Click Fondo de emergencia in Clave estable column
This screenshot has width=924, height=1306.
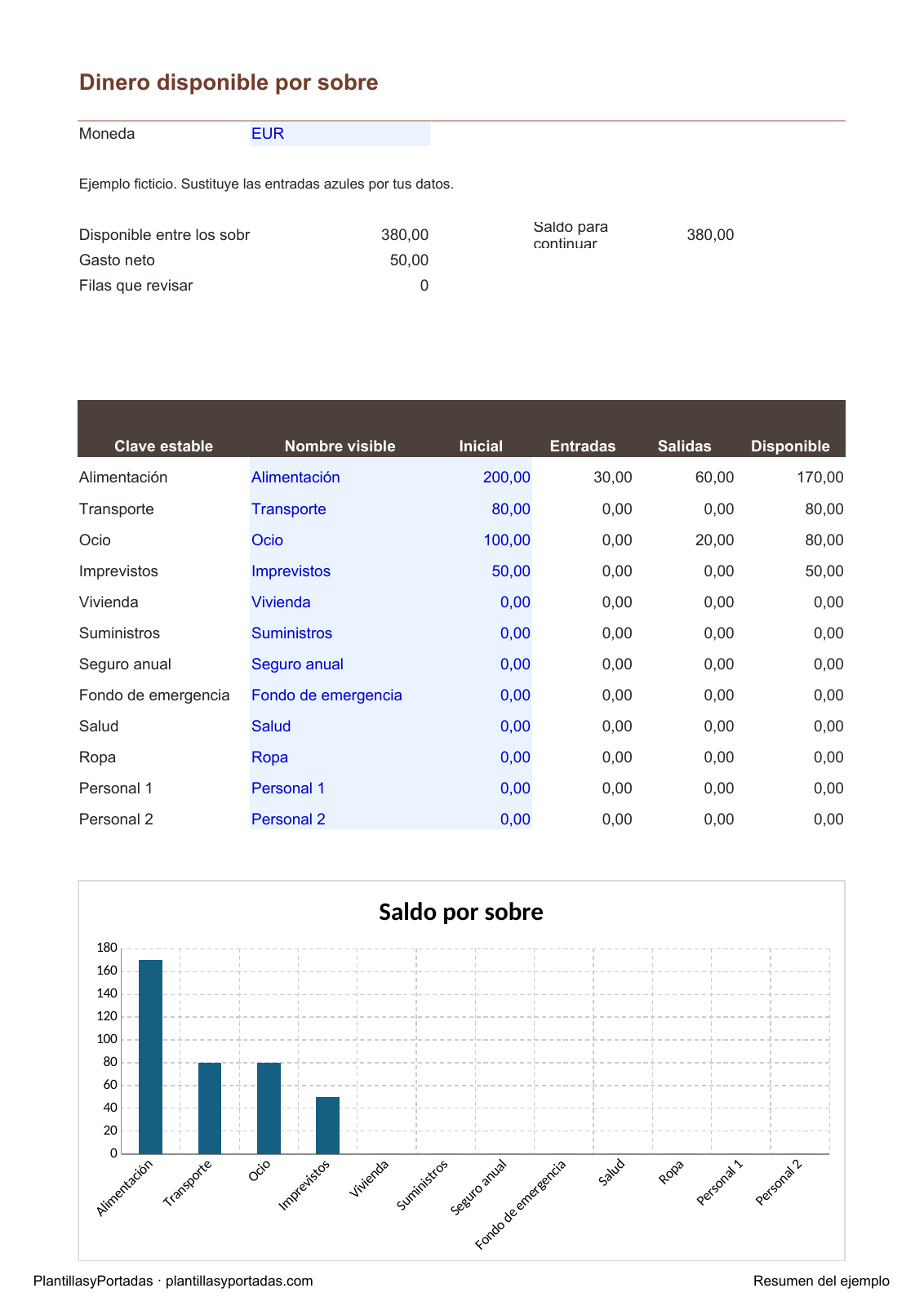coord(154,695)
